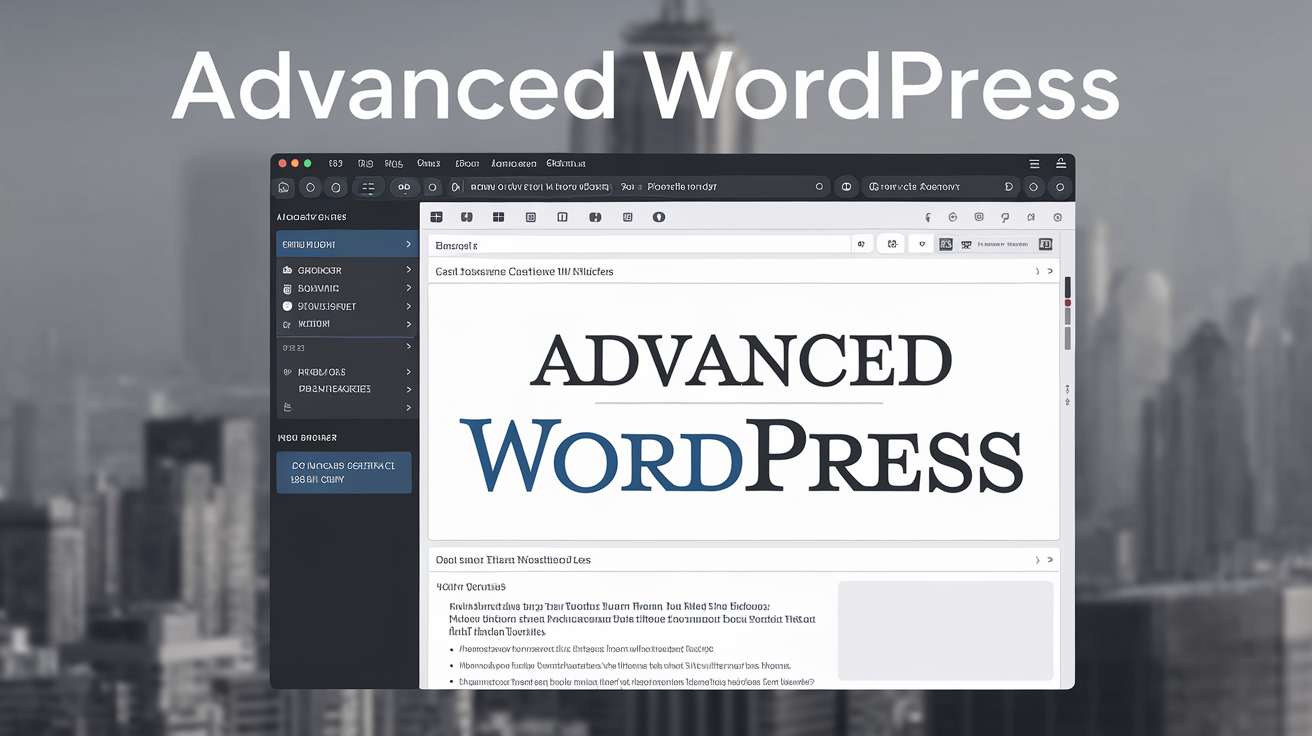This screenshot has width=1312, height=736.
Task: Open the rightmost menu item in the menu bar
Action: (564, 163)
